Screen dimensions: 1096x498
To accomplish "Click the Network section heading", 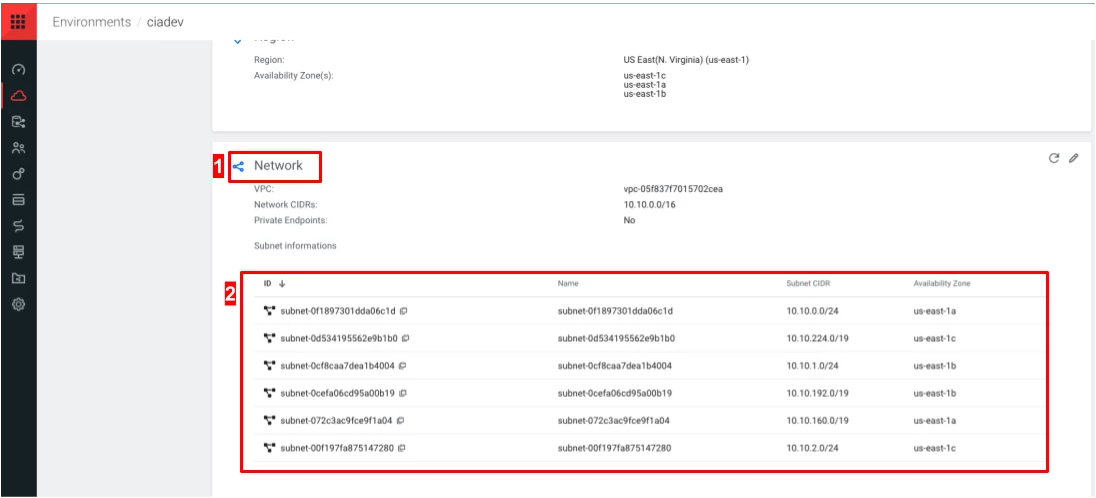I will 278,166.
